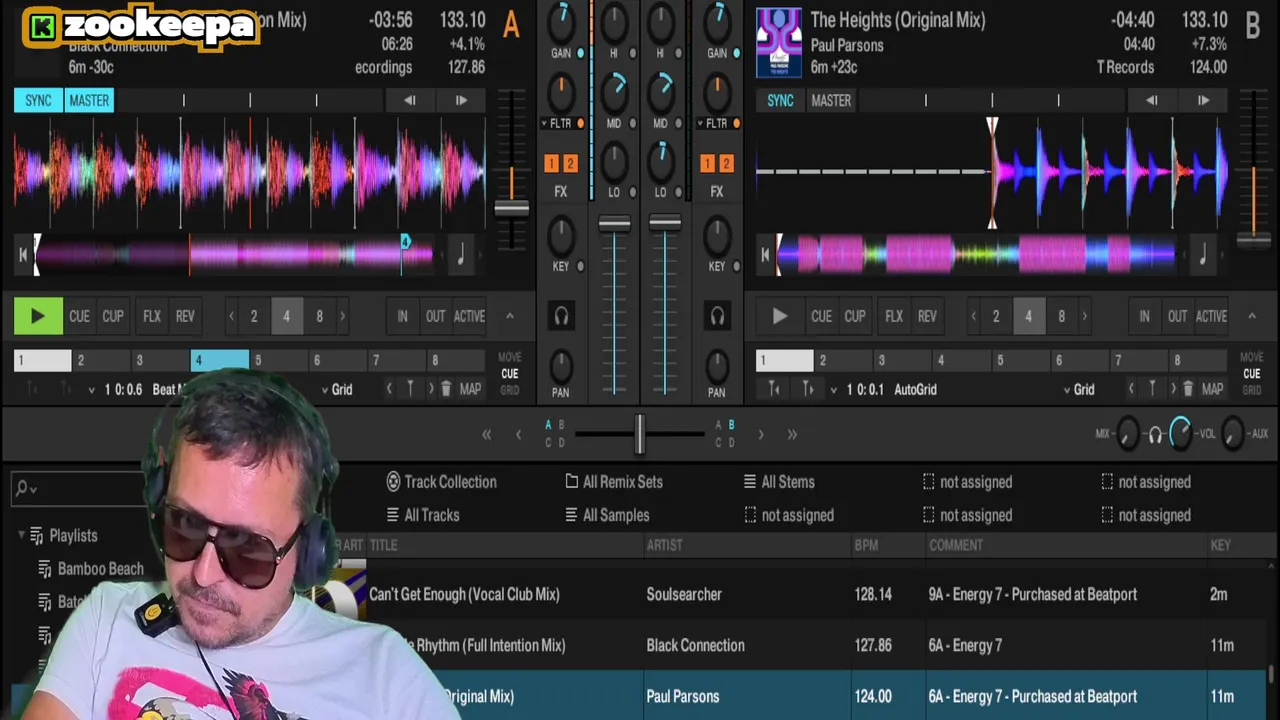The height and width of the screenshot is (720, 1280).
Task: Toggle FX unit 1 for channel A
Action: pos(551,163)
